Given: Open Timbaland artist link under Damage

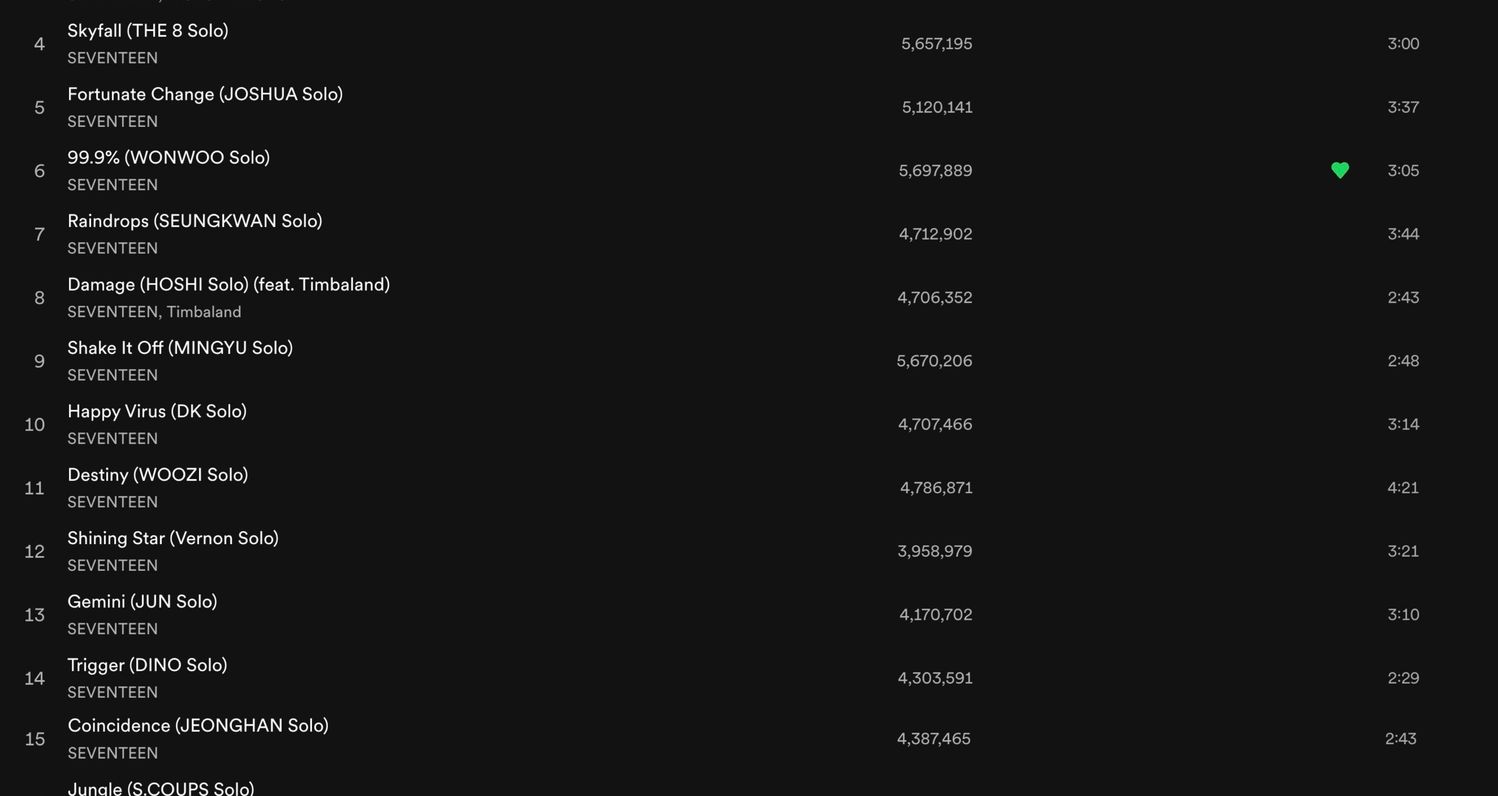Looking at the screenshot, I should pos(204,312).
